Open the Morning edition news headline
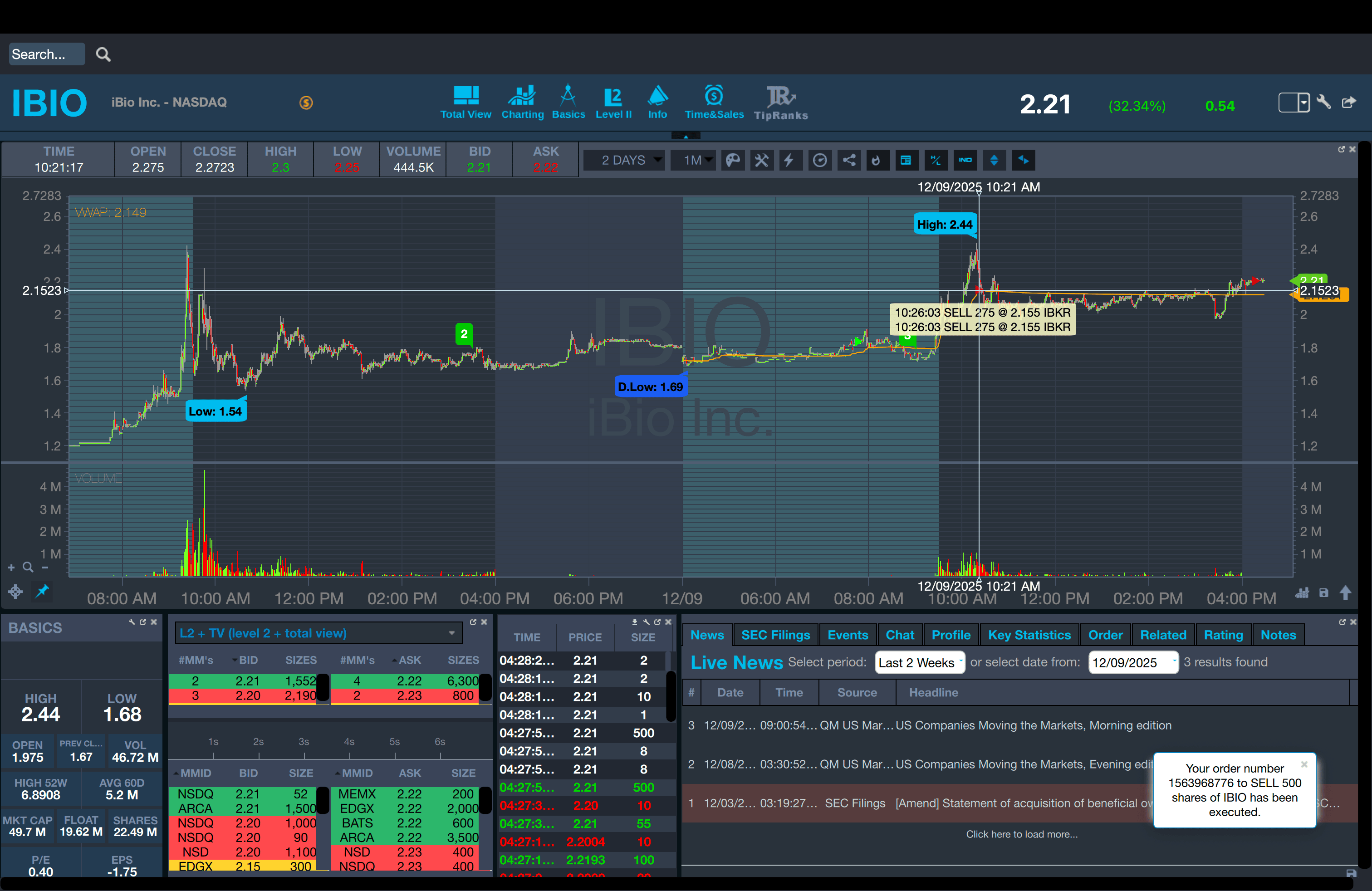This screenshot has height=891, width=1372. tap(1033, 725)
